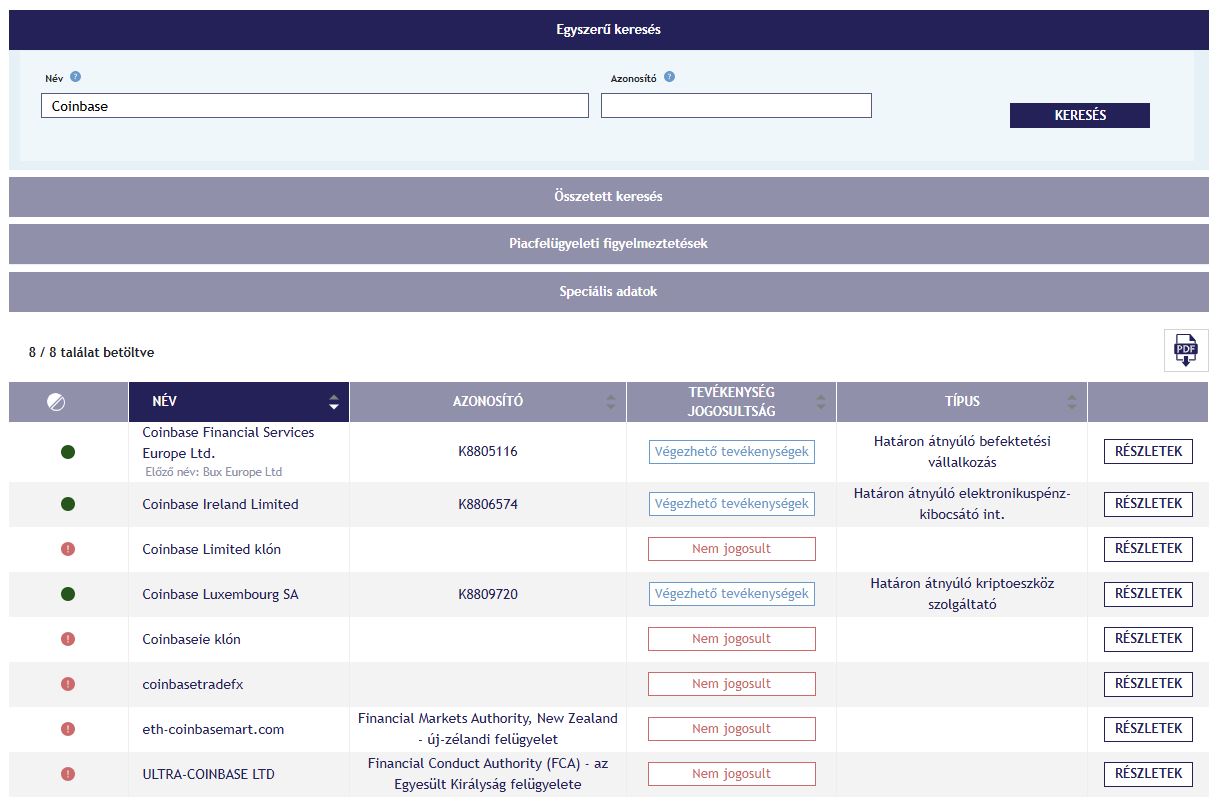Open RÉSZLETEK for Coinbase Financial Services Europe
The height and width of the screenshot is (808, 1220).
point(1148,451)
